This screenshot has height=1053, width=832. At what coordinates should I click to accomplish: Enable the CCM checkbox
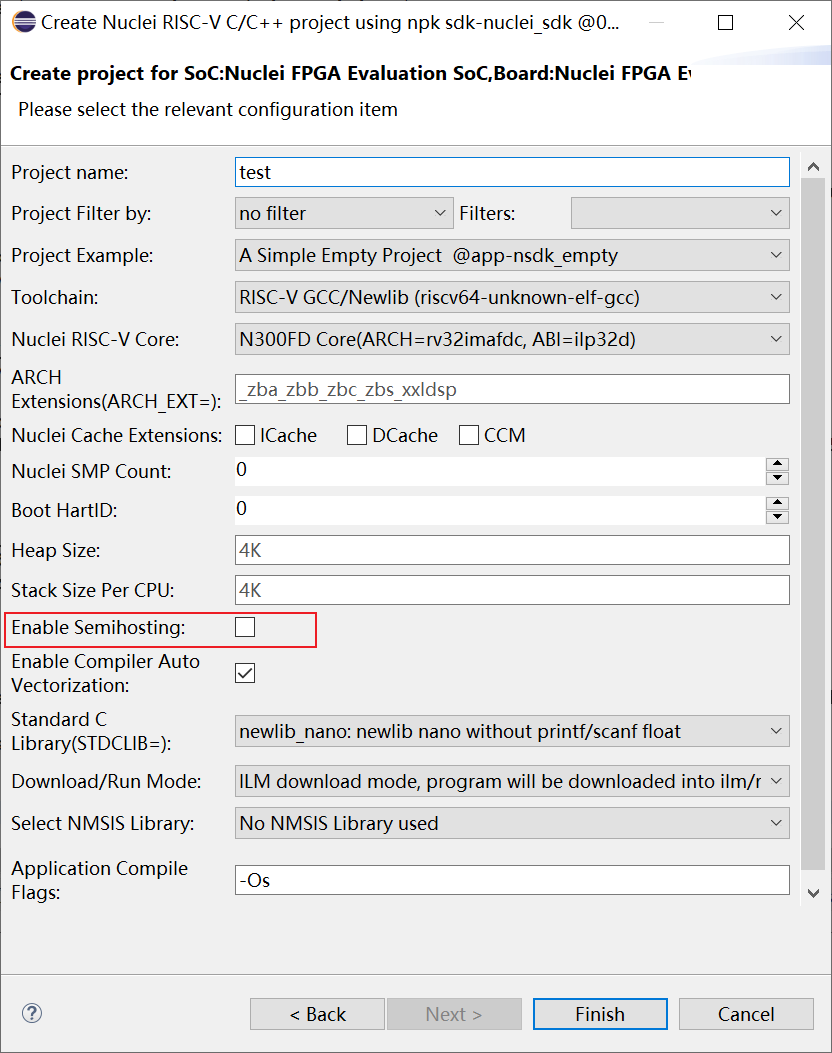coord(469,435)
